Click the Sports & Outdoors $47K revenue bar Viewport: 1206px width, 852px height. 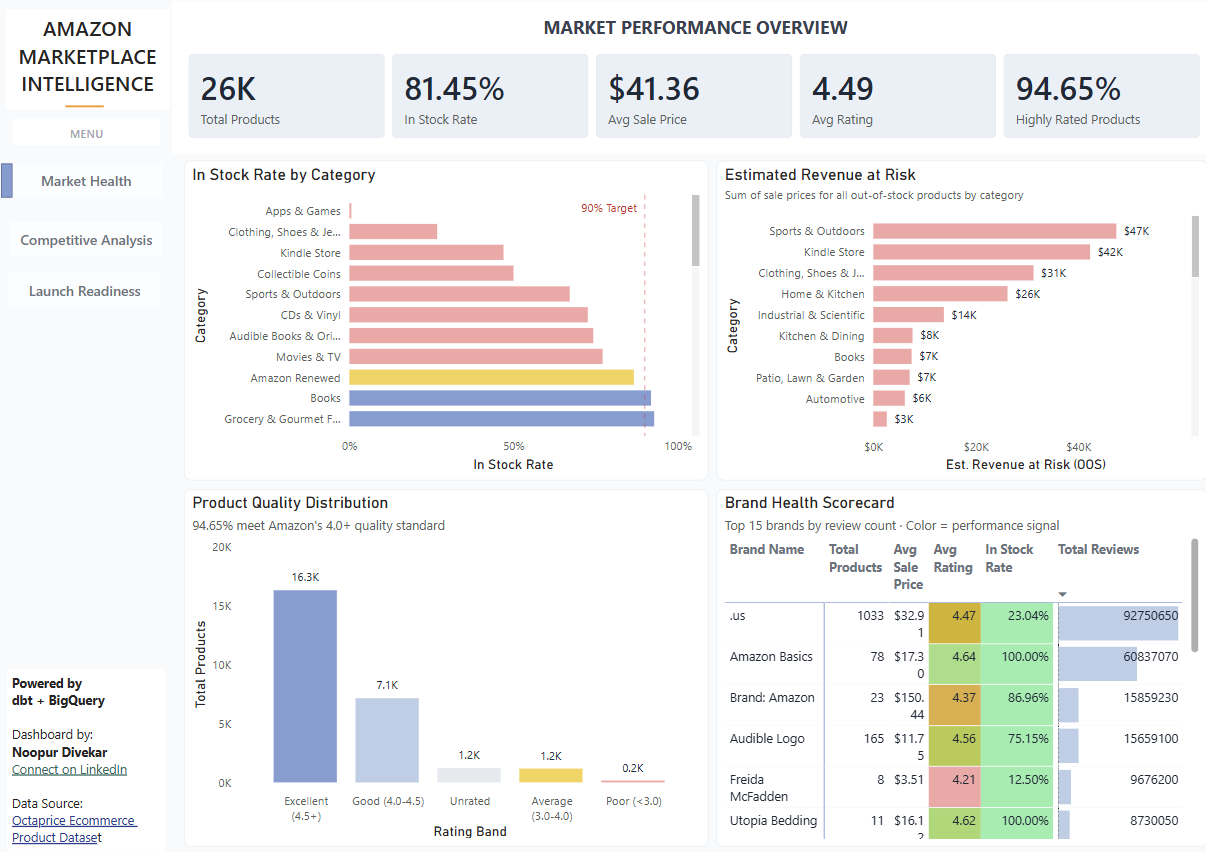995,231
